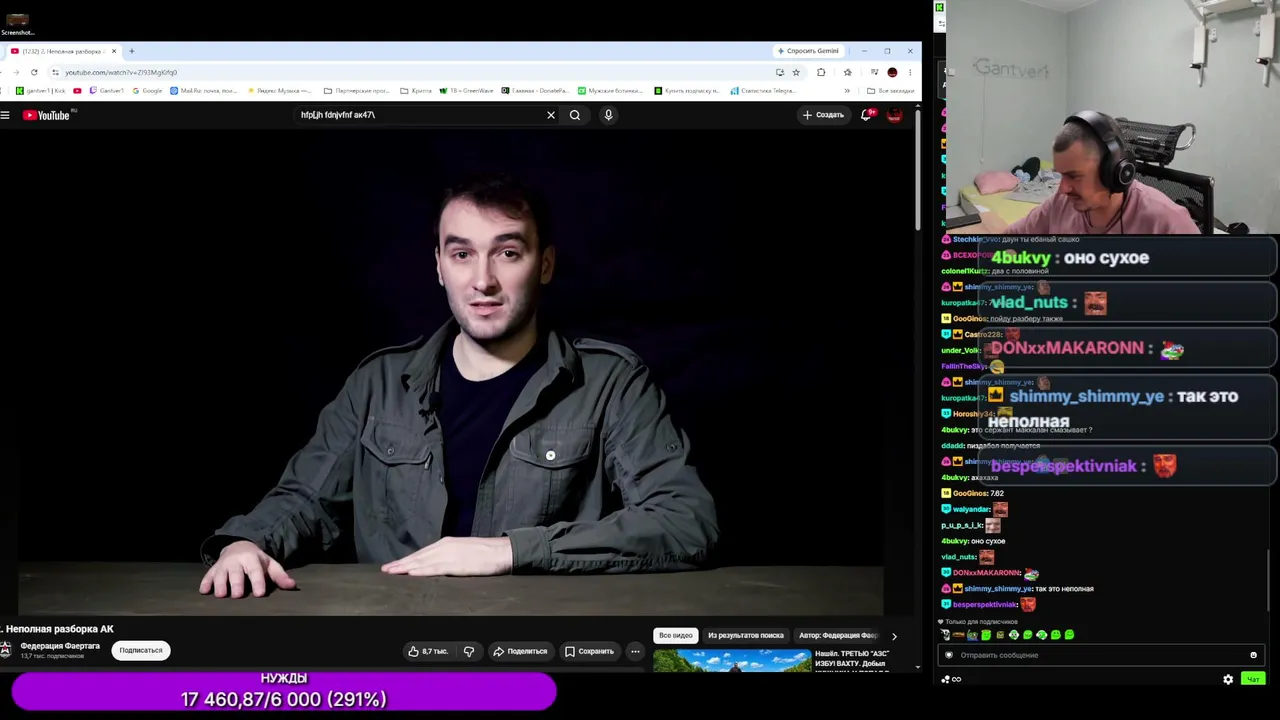Open the chat identity badge icon

tap(949, 655)
